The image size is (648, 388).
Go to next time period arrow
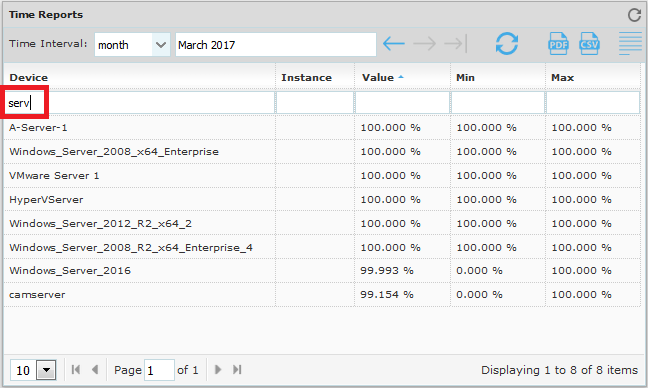coord(424,44)
